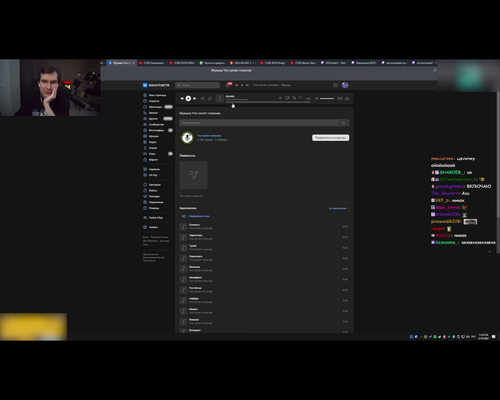This screenshot has height=400, width=500.
Task: Play track from the top header mini player
Action: click(242, 85)
